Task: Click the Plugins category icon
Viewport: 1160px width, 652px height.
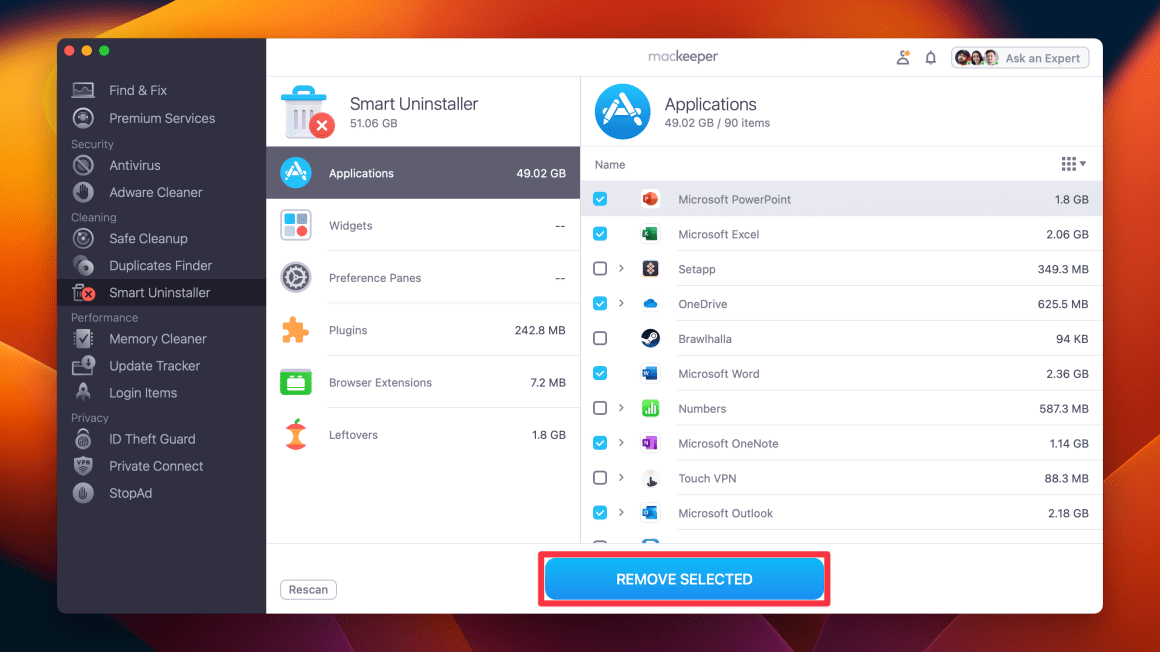Action: (x=296, y=329)
